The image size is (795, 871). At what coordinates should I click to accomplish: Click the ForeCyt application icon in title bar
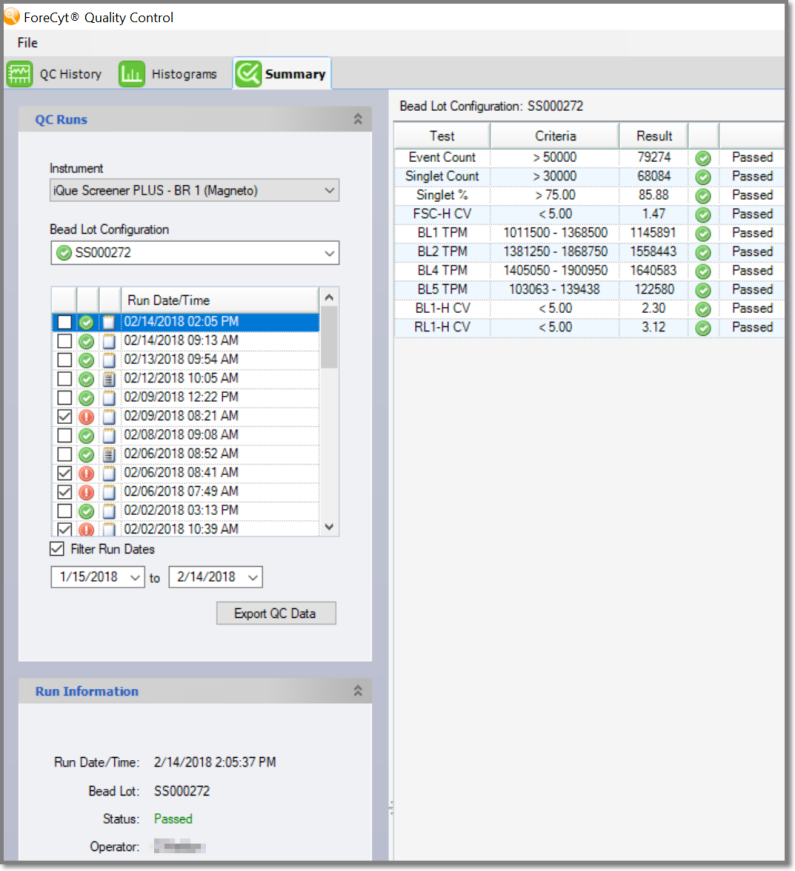click(11, 17)
